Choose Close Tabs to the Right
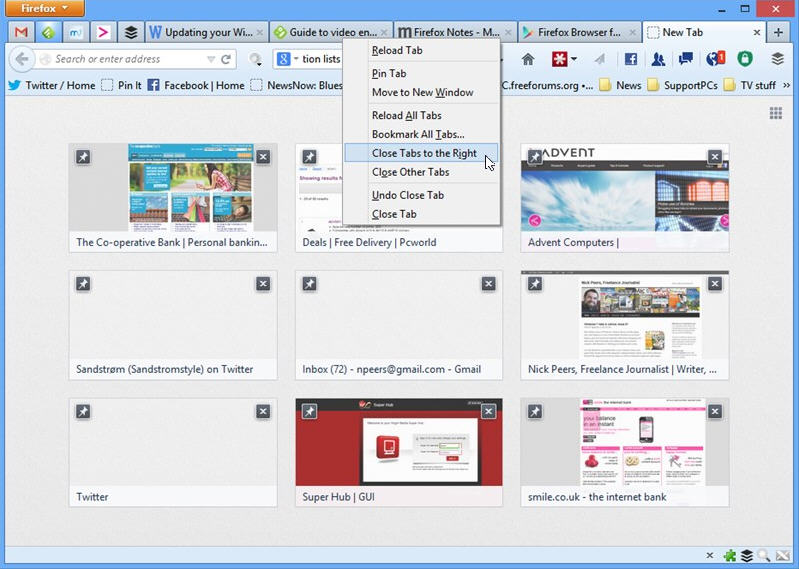This screenshot has width=799, height=569. click(x=422, y=153)
